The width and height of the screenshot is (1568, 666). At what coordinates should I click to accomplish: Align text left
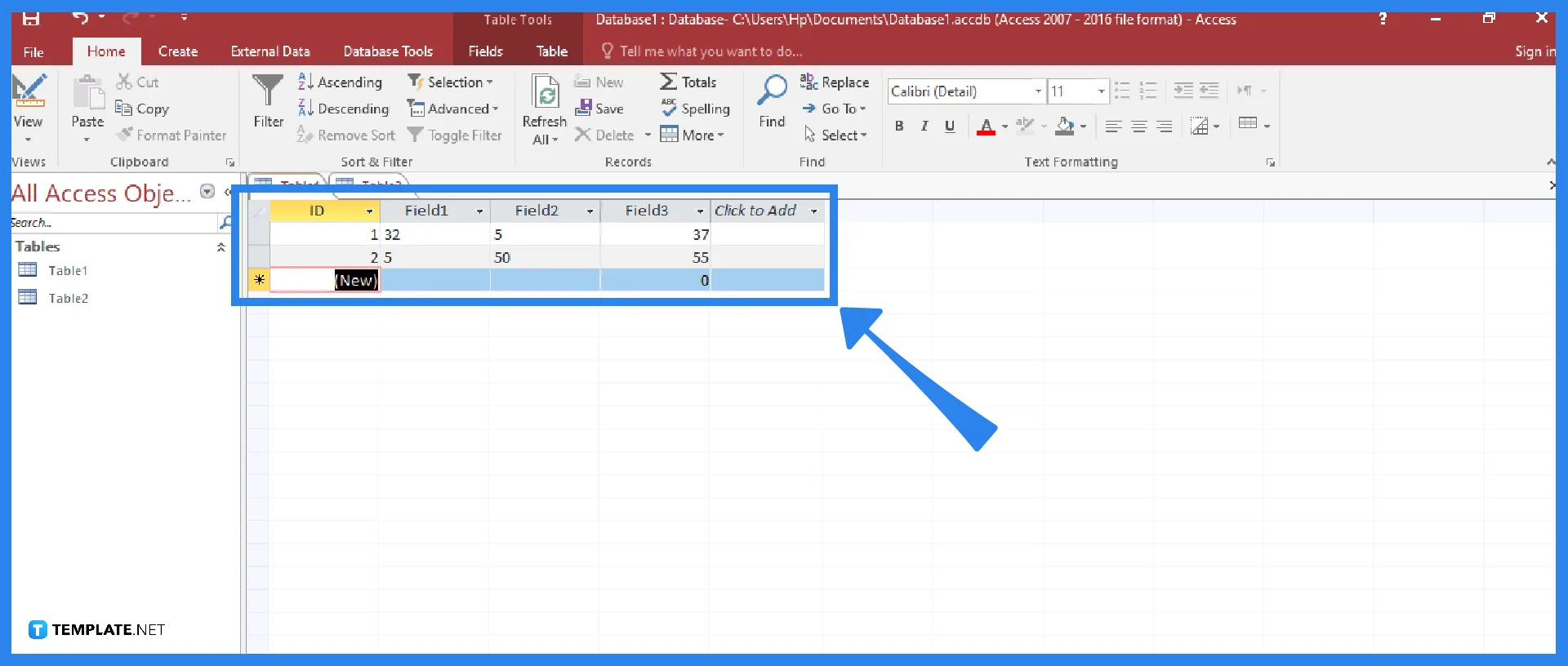point(1113,127)
